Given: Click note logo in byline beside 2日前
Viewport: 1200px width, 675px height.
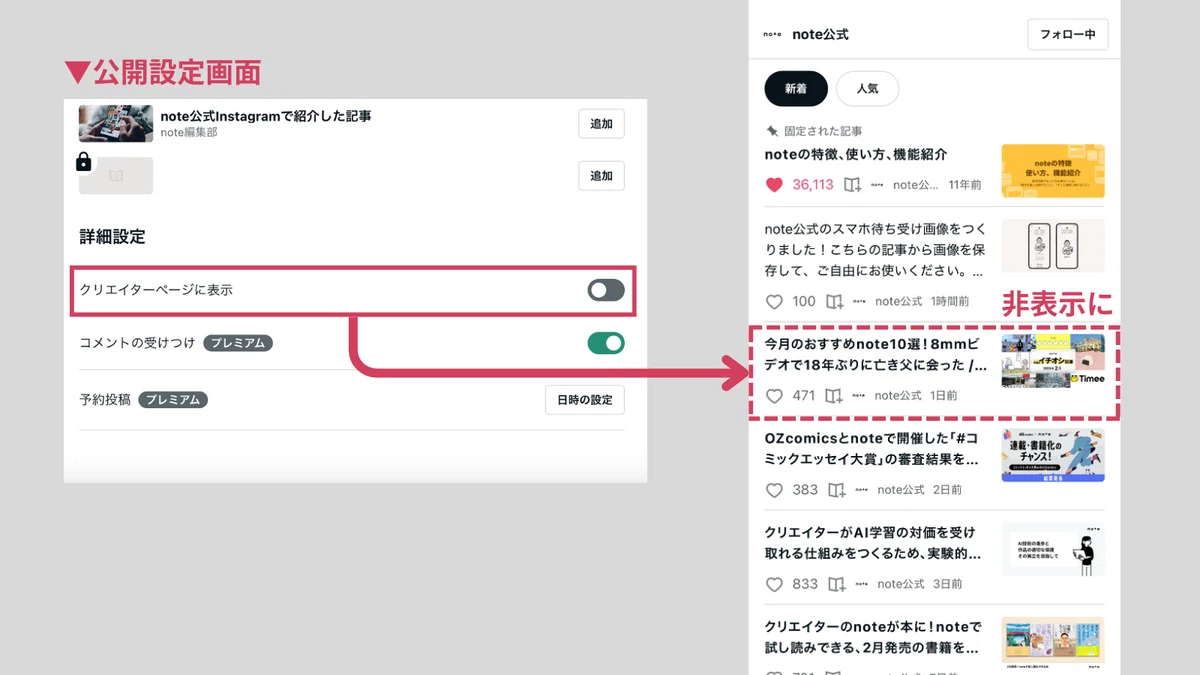Looking at the screenshot, I should (x=861, y=490).
